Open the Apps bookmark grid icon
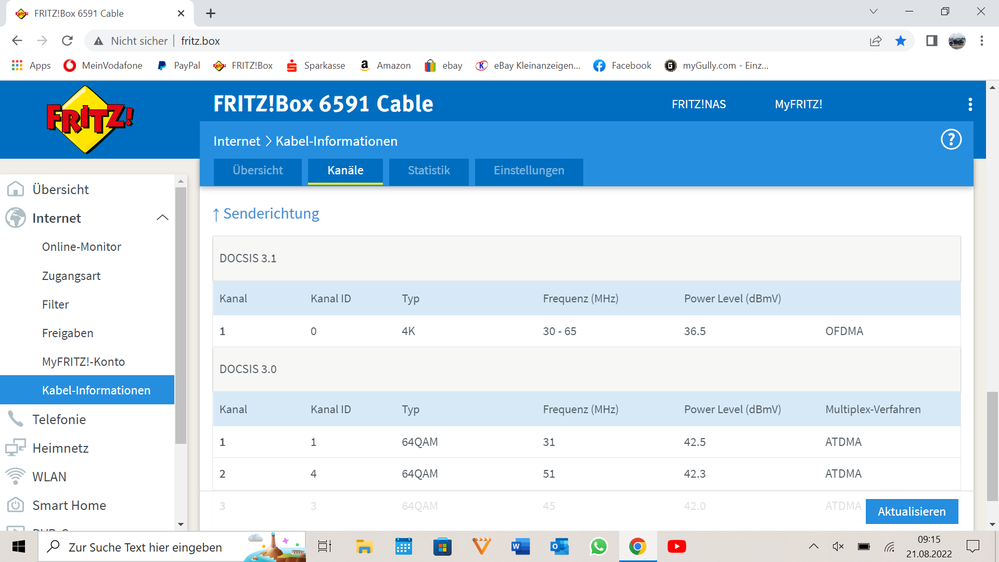This screenshot has height=562, width=999. tap(17, 65)
